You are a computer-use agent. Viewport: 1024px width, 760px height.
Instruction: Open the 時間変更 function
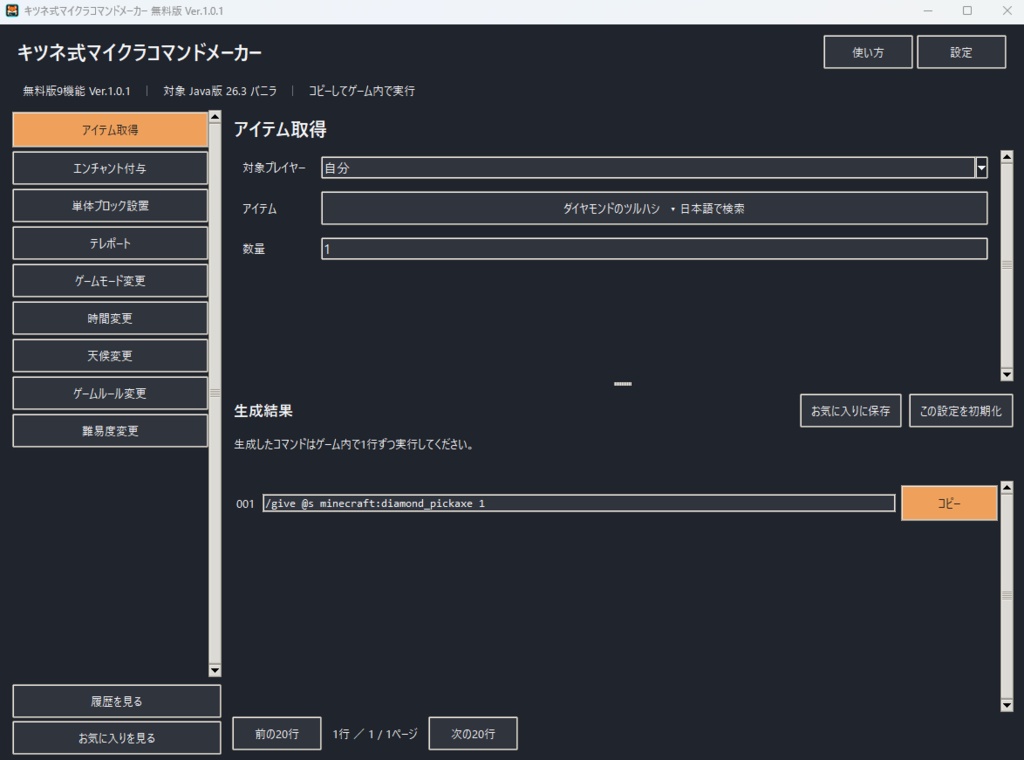(110, 319)
